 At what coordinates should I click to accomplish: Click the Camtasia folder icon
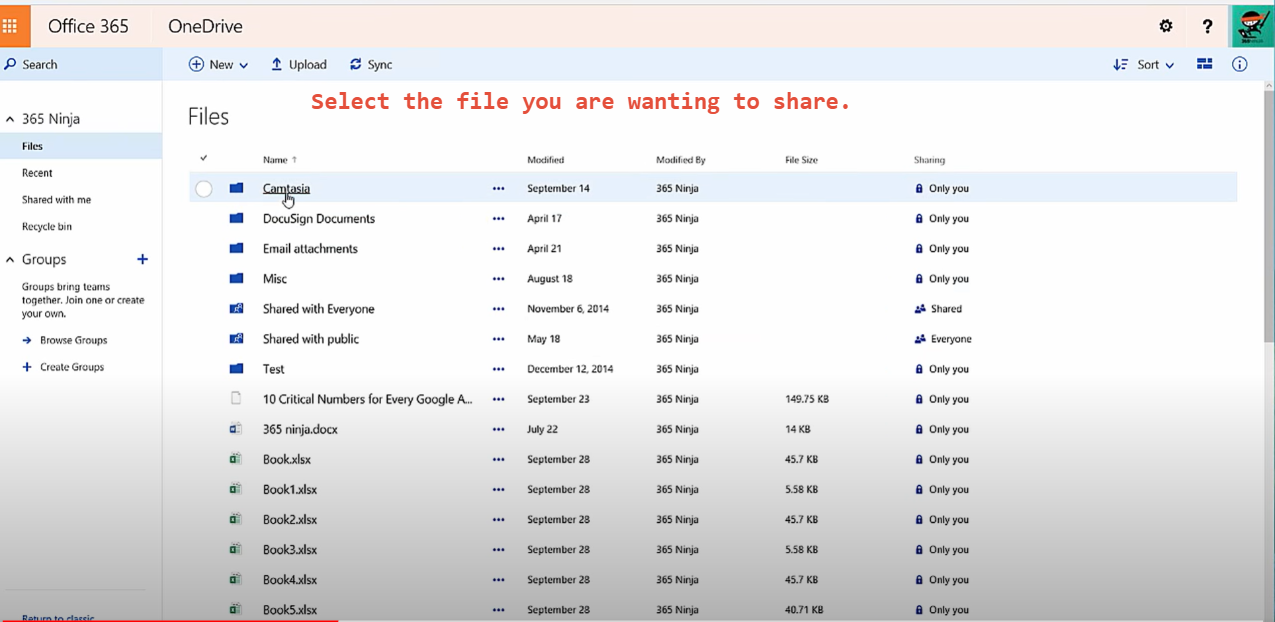click(x=236, y=188)
